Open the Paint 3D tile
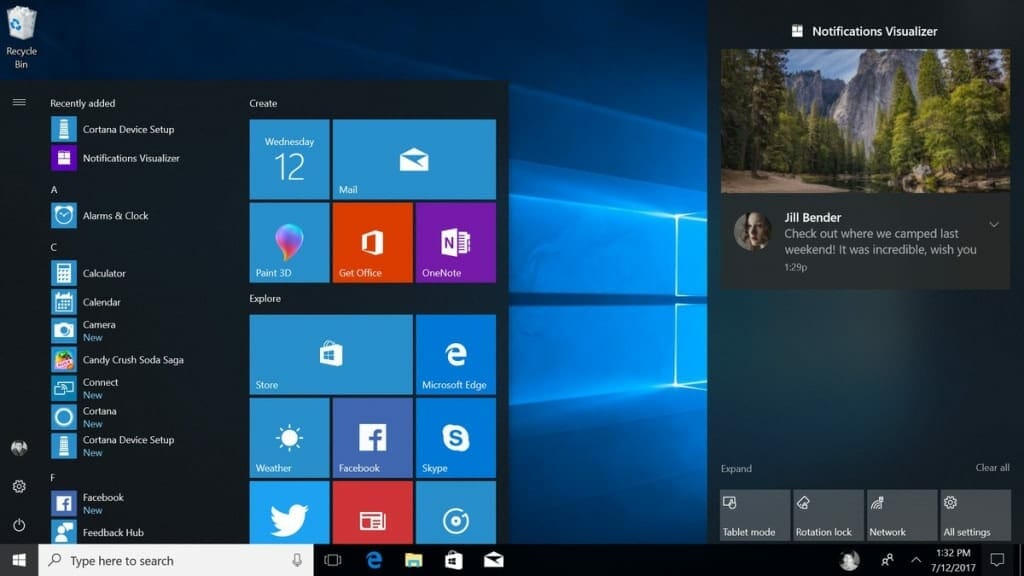Viewport: 1024px width, 576px height. (289, 241)
